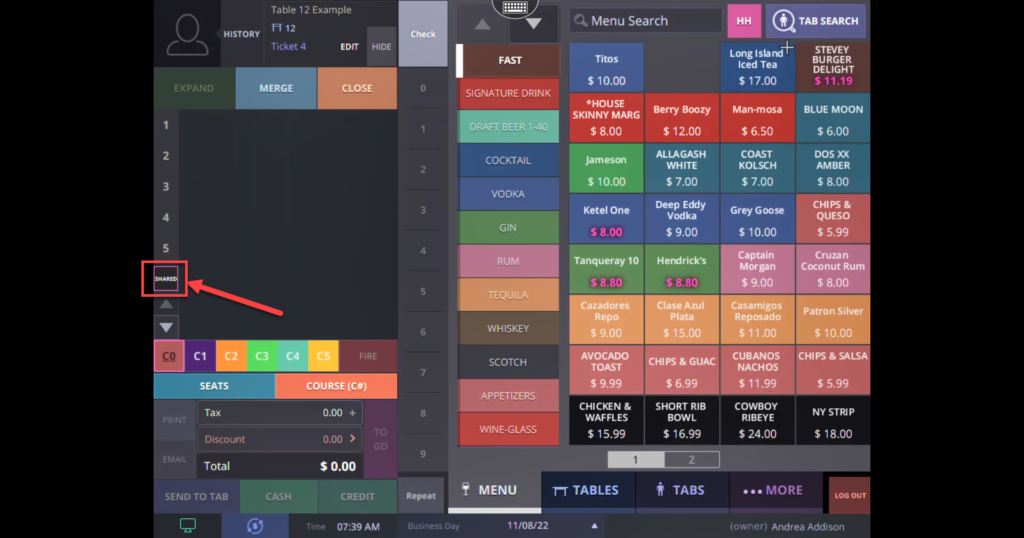Select the orange C2 course swatch

tap(231, 356)
